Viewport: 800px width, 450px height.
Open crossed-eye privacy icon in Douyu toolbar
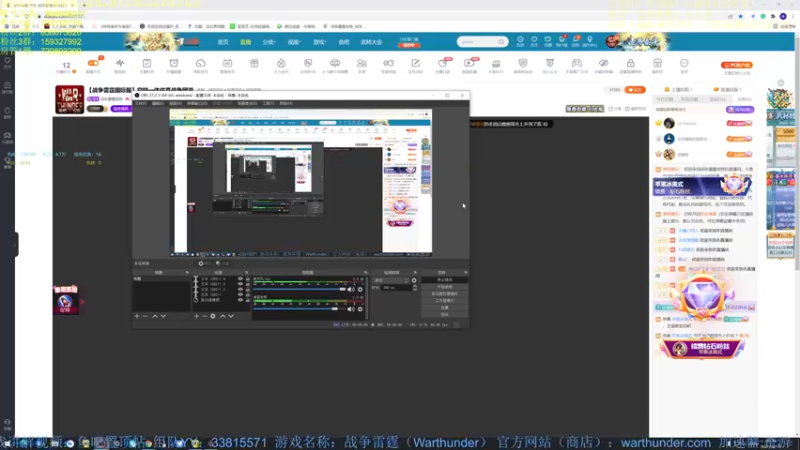point(604,64)
